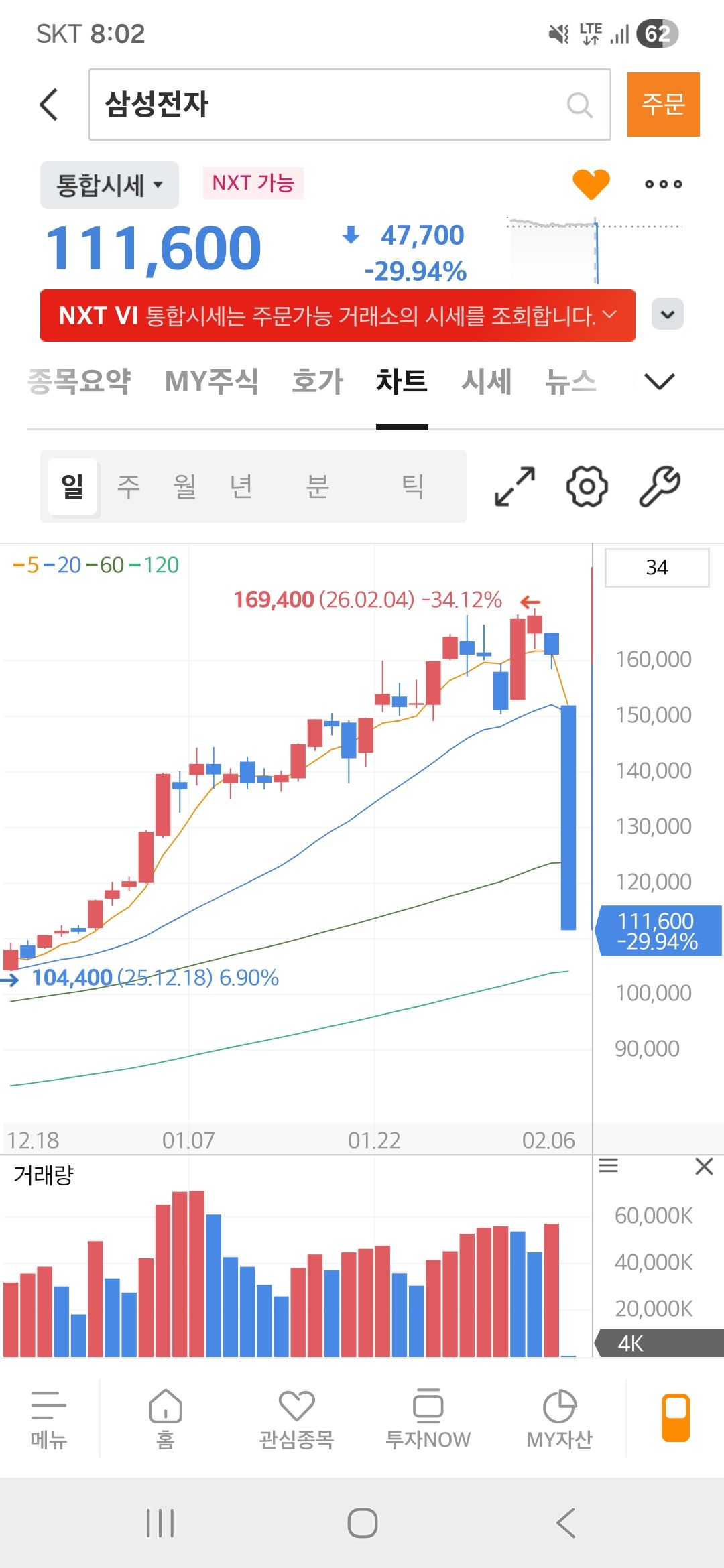Switch to the 시세 tab

pyautogui.click(x=486, y=381)
